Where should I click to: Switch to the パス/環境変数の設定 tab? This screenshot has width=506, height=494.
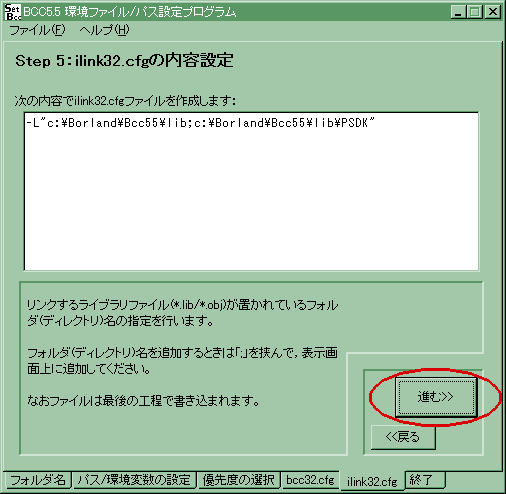[134, 480]
